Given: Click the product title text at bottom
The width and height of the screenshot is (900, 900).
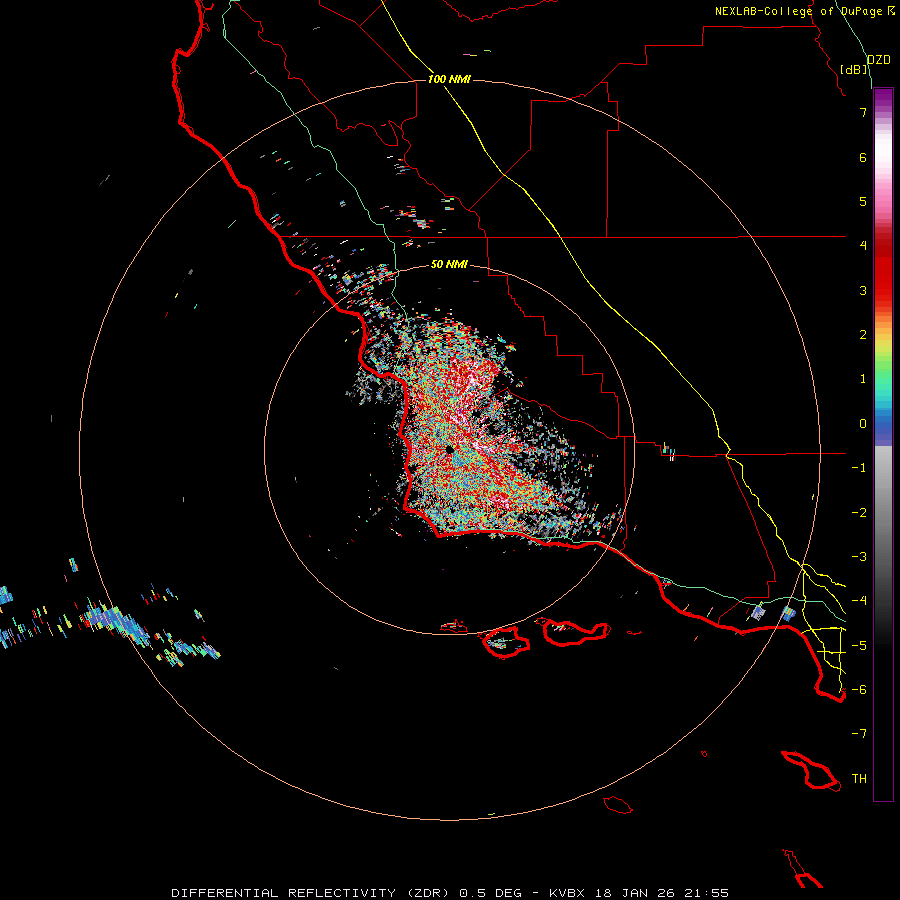Looking at the screenshot, I should pyautogui.click(x=450, y=893).
